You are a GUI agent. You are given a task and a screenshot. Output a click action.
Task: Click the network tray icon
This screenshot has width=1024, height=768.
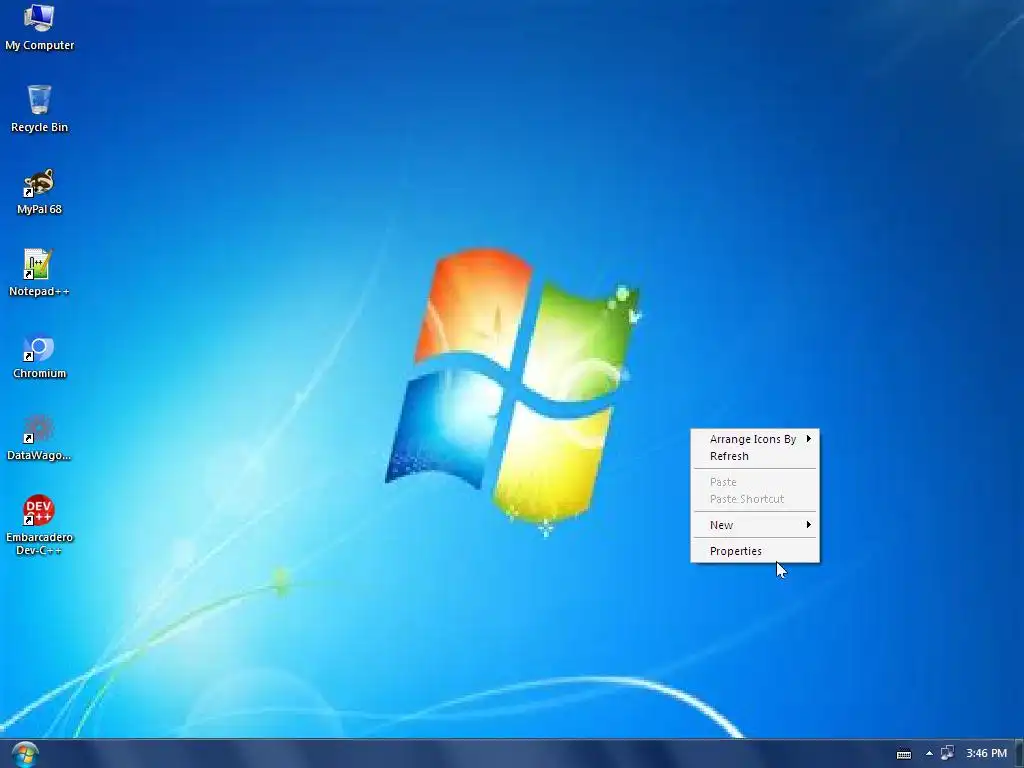(947, 754)
